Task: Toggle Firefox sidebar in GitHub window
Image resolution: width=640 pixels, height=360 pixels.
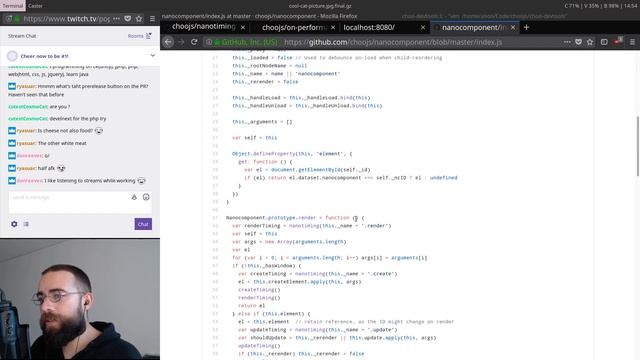Action: pos(604,42)
